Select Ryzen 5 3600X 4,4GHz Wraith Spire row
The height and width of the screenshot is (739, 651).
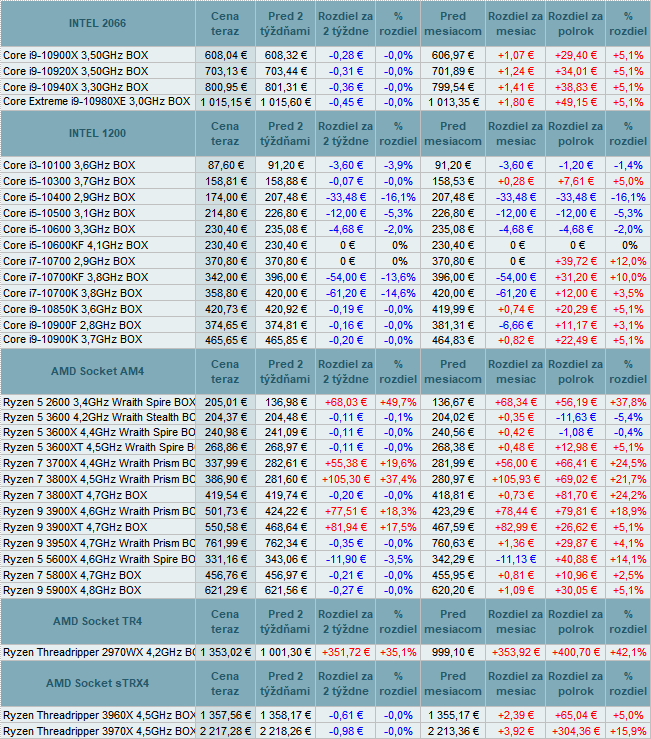pos(99,433)
